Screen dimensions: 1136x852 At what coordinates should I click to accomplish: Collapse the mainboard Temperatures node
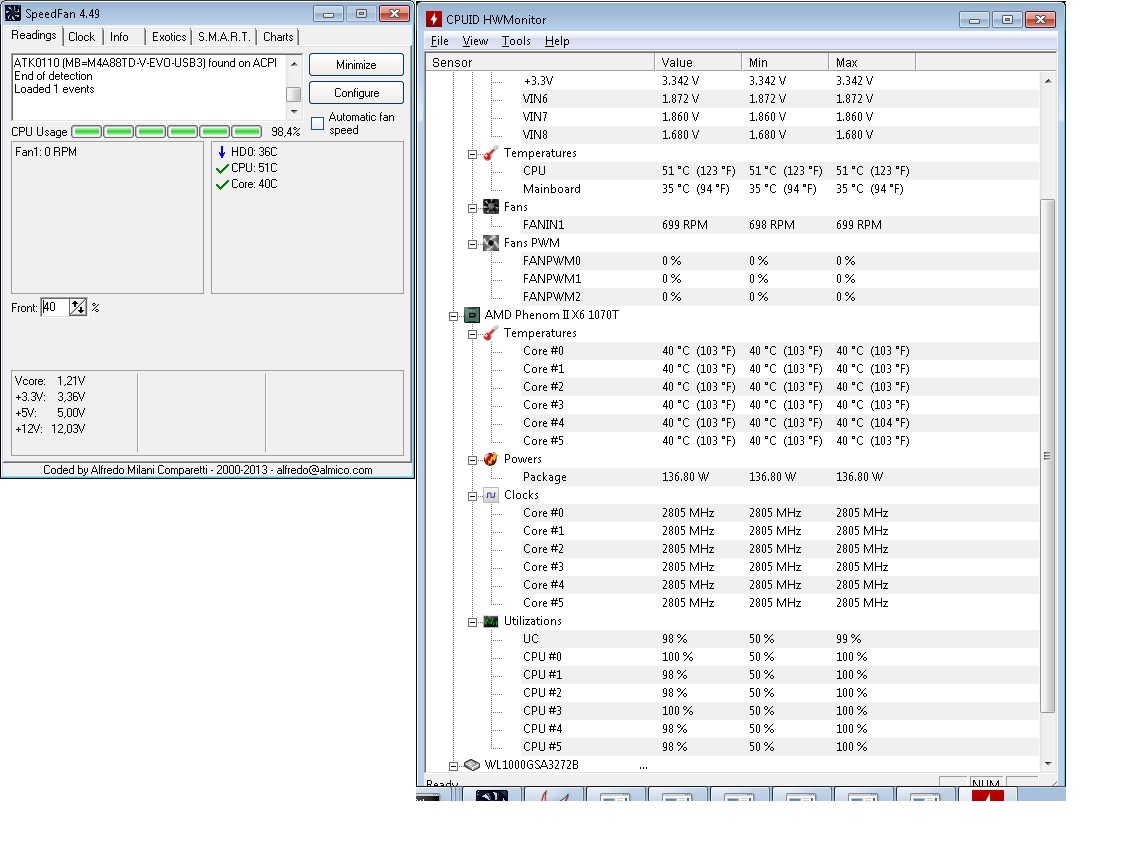(x=472, y=154)
